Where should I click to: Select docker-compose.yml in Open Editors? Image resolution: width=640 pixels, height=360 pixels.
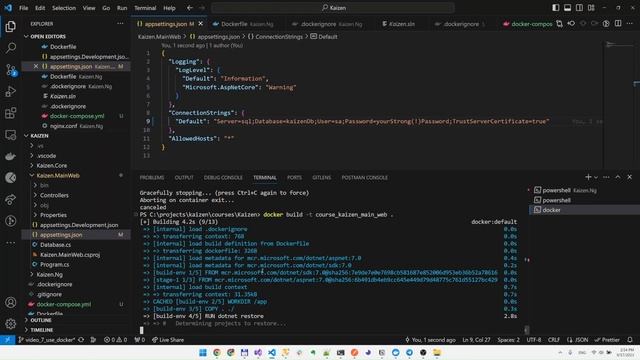tap(76, 116)
